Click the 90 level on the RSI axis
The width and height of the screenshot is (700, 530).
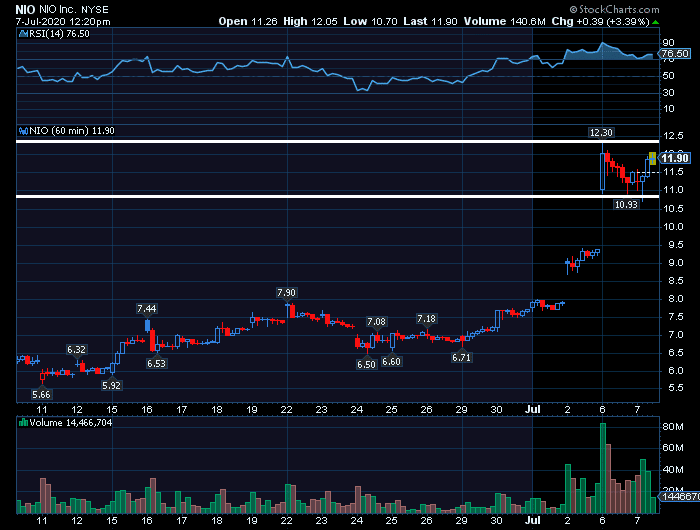[668, 43]
